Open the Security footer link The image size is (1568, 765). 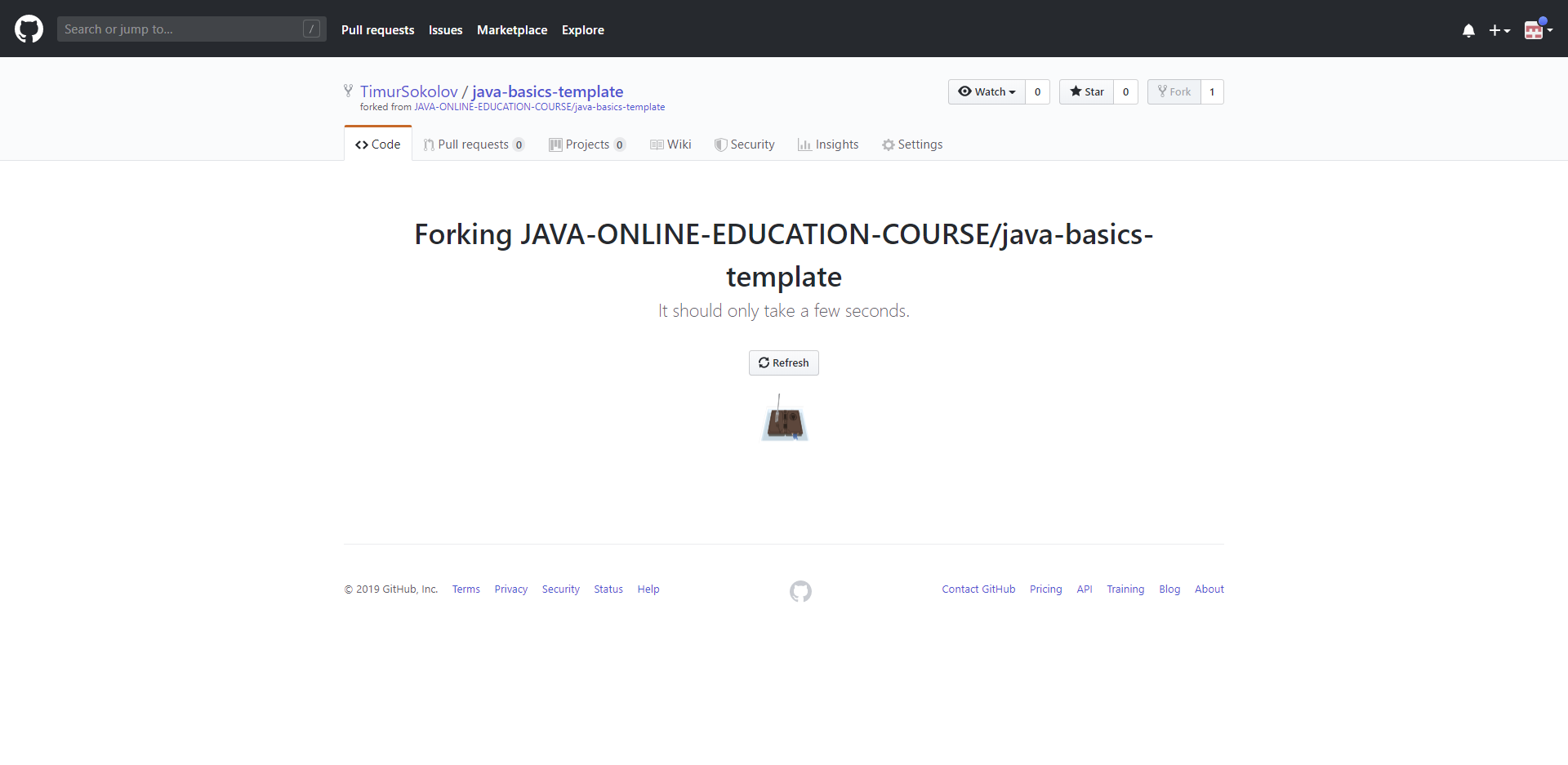561,589
